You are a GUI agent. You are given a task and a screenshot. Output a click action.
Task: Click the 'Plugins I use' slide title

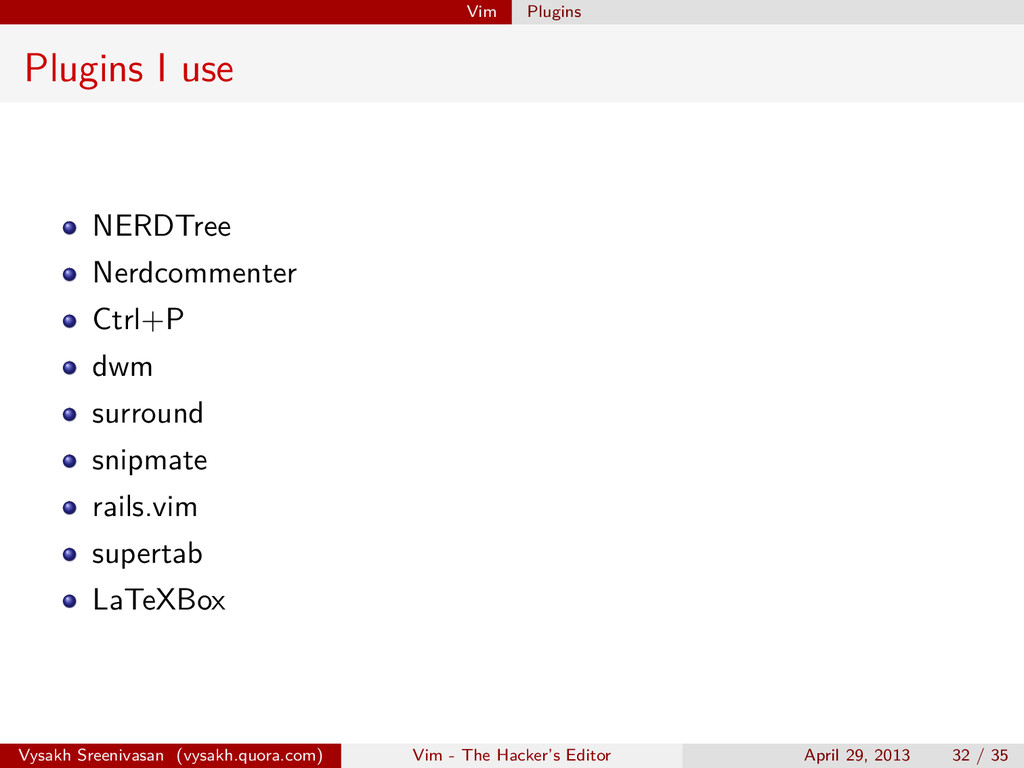[x=129, y=69]
